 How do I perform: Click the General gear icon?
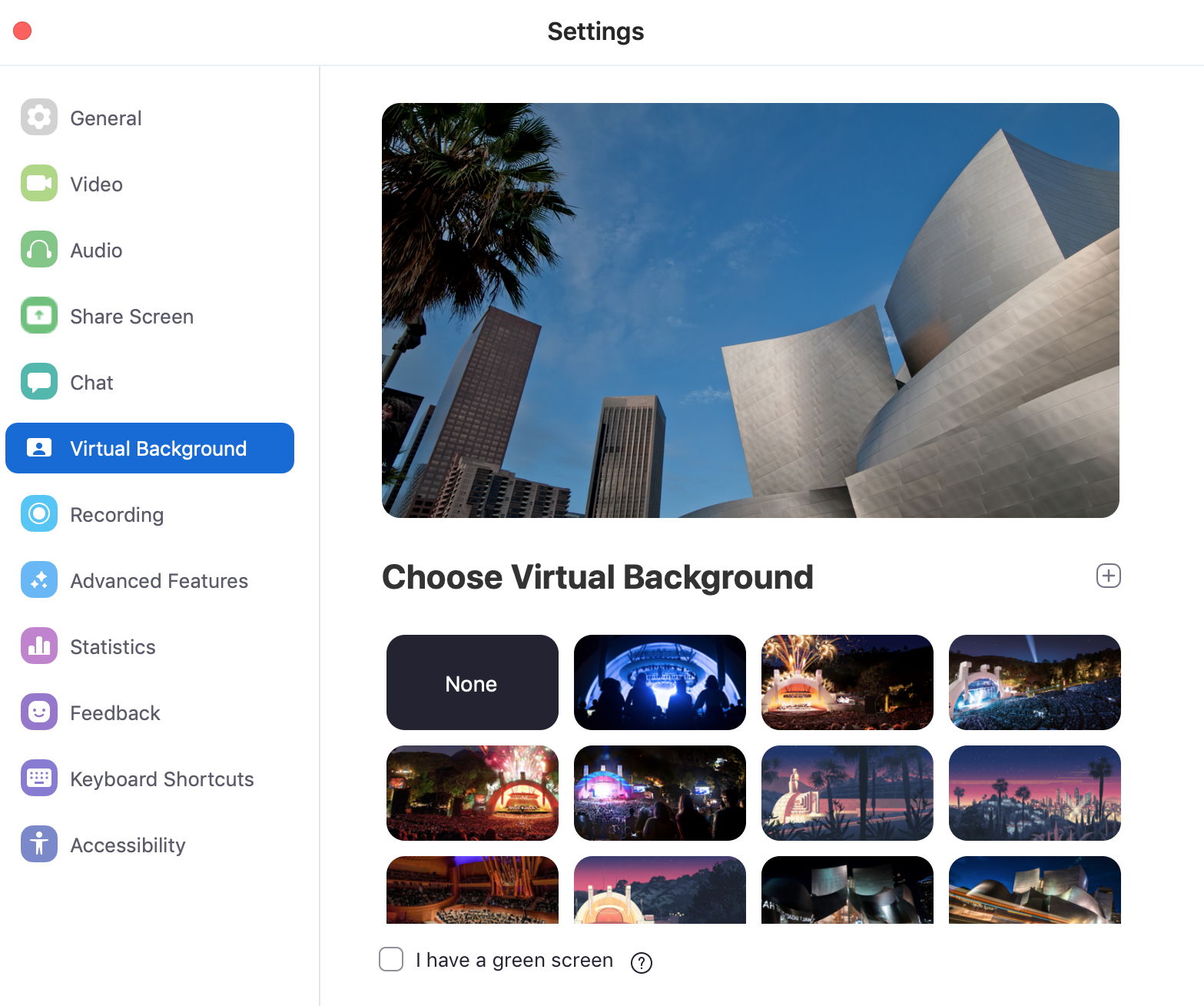(39, 117)
